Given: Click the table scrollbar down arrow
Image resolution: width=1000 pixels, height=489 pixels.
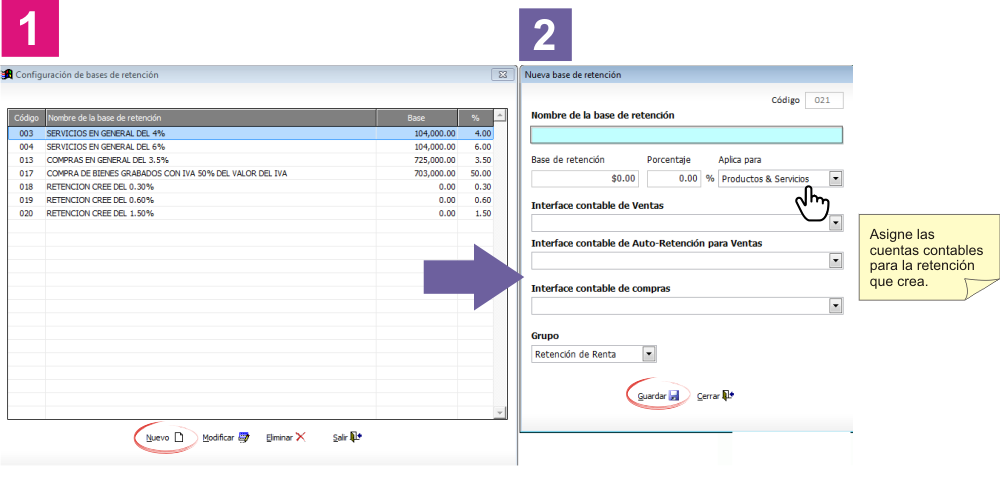Looking at the screenshot, I should coord(500,413).
